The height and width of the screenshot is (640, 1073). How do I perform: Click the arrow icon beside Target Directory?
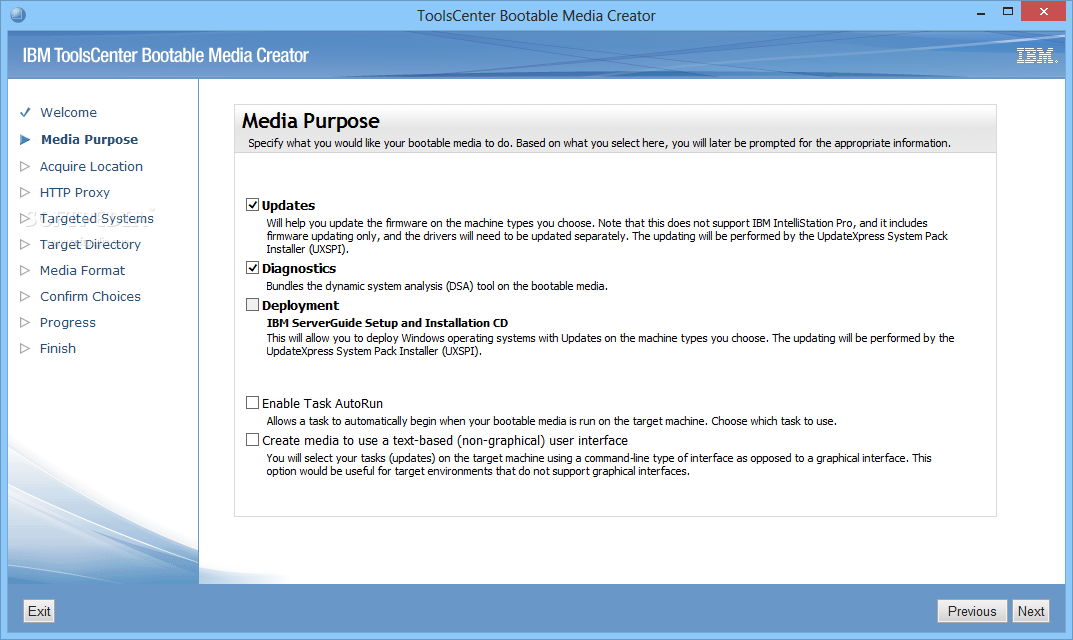point(25,244)
